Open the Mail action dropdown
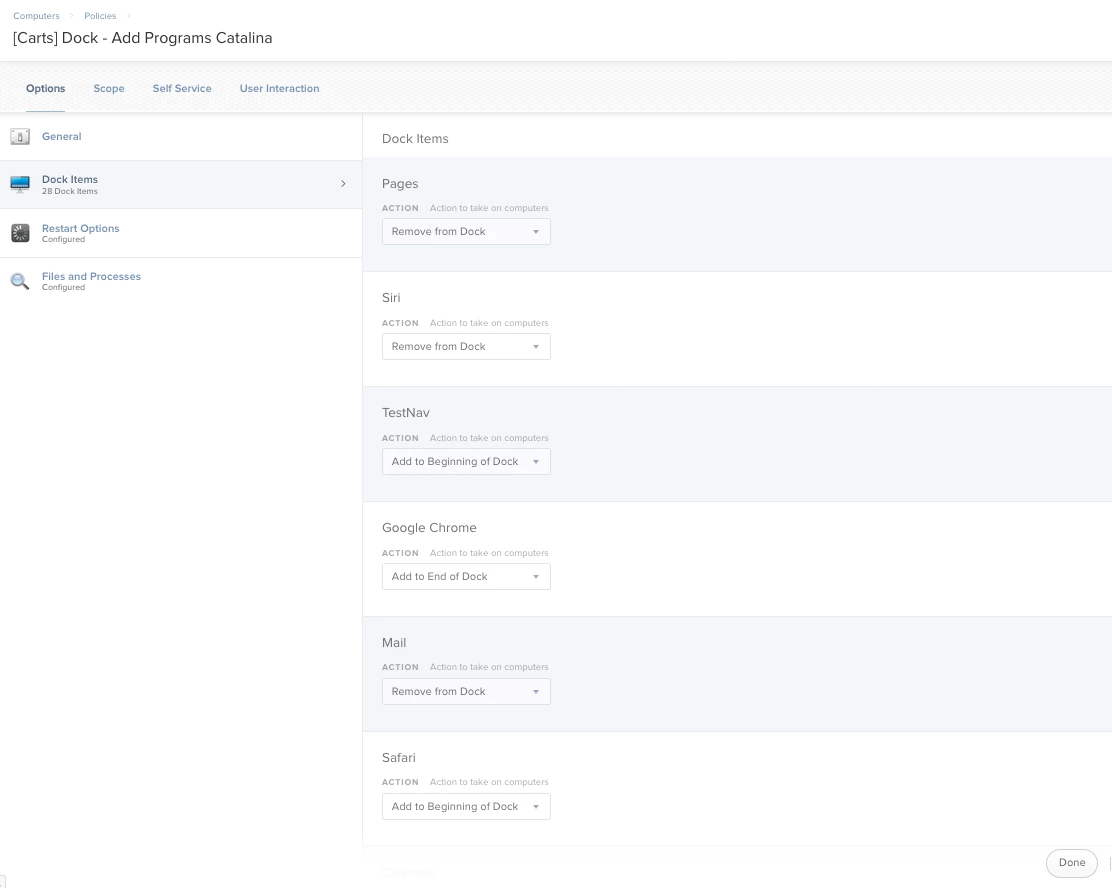1112x888 pixels. [466, 692]
